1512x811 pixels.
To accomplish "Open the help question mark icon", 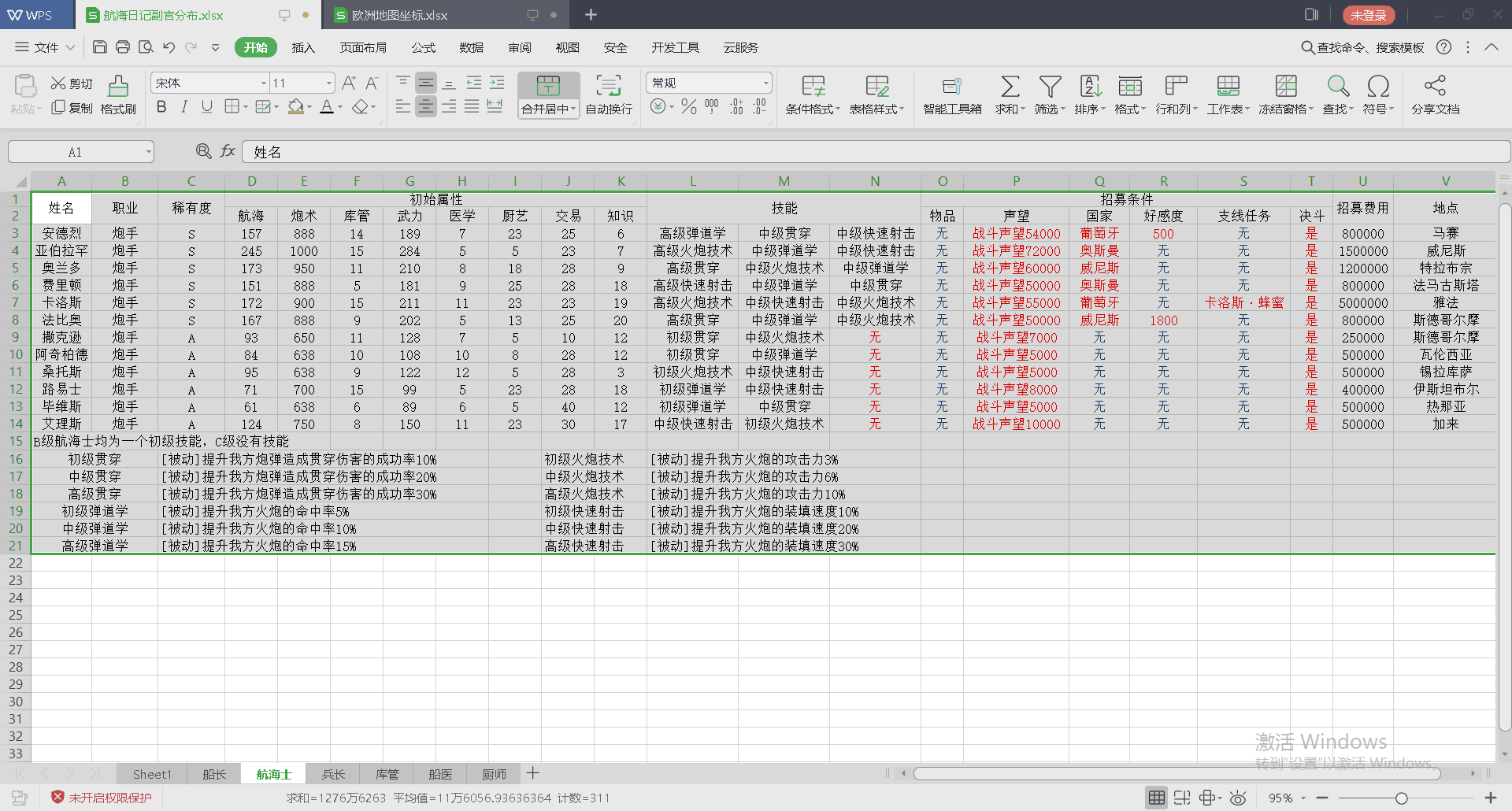I will [x=1443, y=47].
